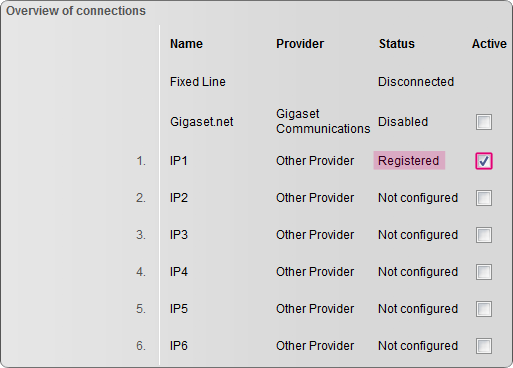Click the Gigaset Communications provider text
The height and width of the screenshot is (368, 513).
point(323,121)
